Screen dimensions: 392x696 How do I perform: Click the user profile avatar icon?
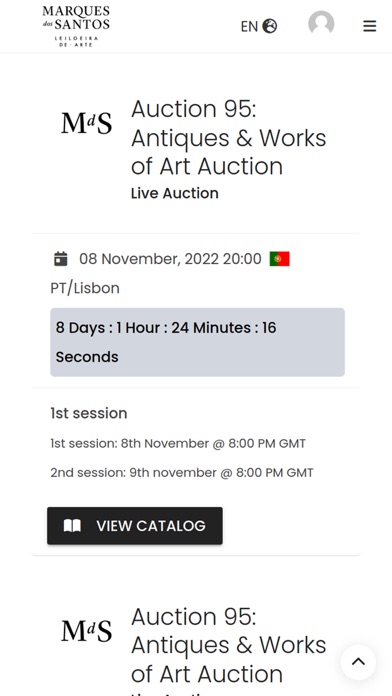pyautogui.click(x=321, y=24)
